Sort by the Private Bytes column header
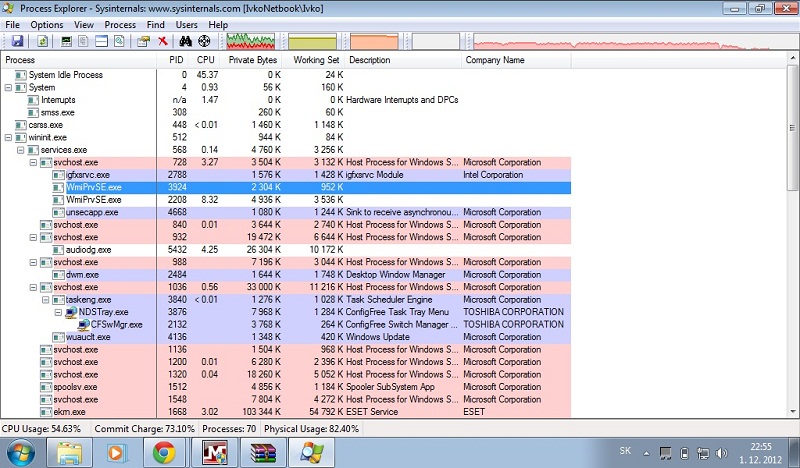 252,60
